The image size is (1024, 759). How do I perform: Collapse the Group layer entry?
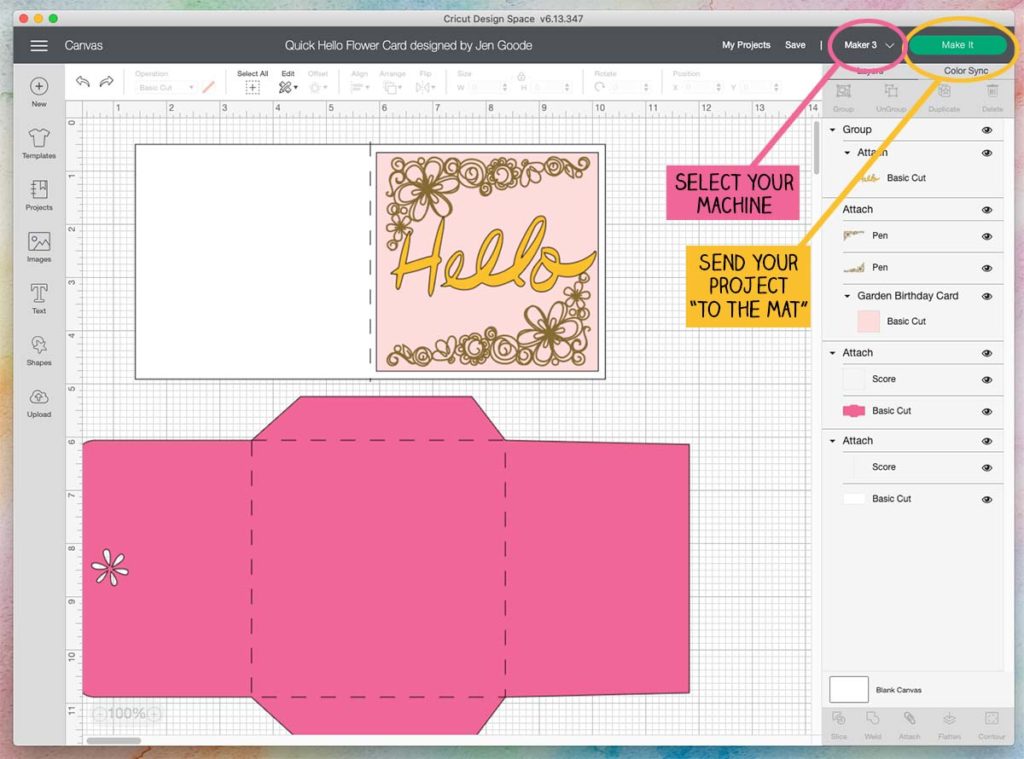coord(833,129)
